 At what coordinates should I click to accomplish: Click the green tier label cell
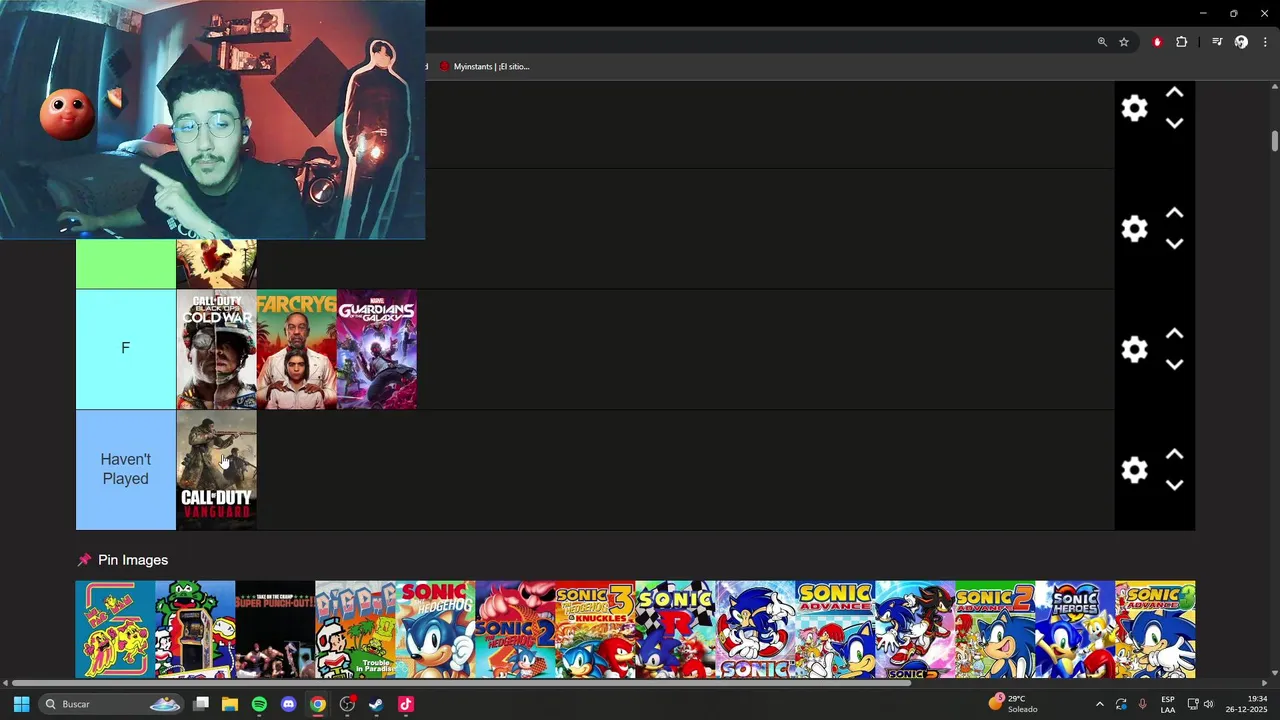[x=126, y=264]
